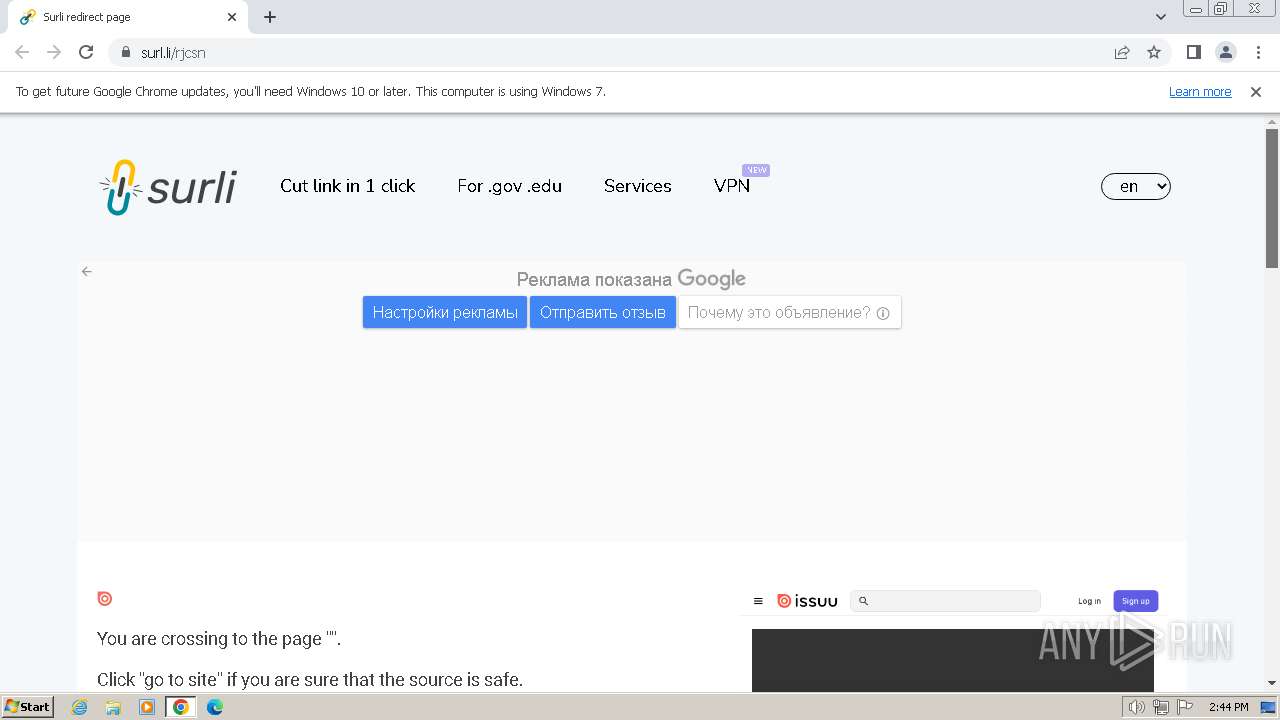Click Почему это объявление? button
Viewport: 1280px width, 720px height.
790,312
